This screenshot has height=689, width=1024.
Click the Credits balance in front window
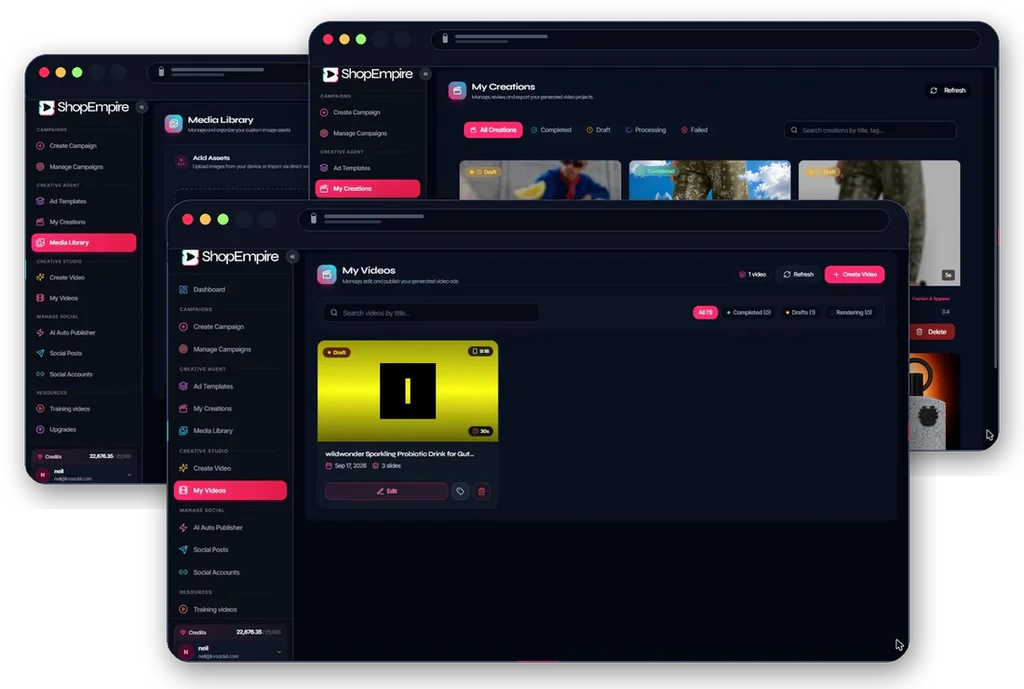pyautogui.click(x=259, y=632)
